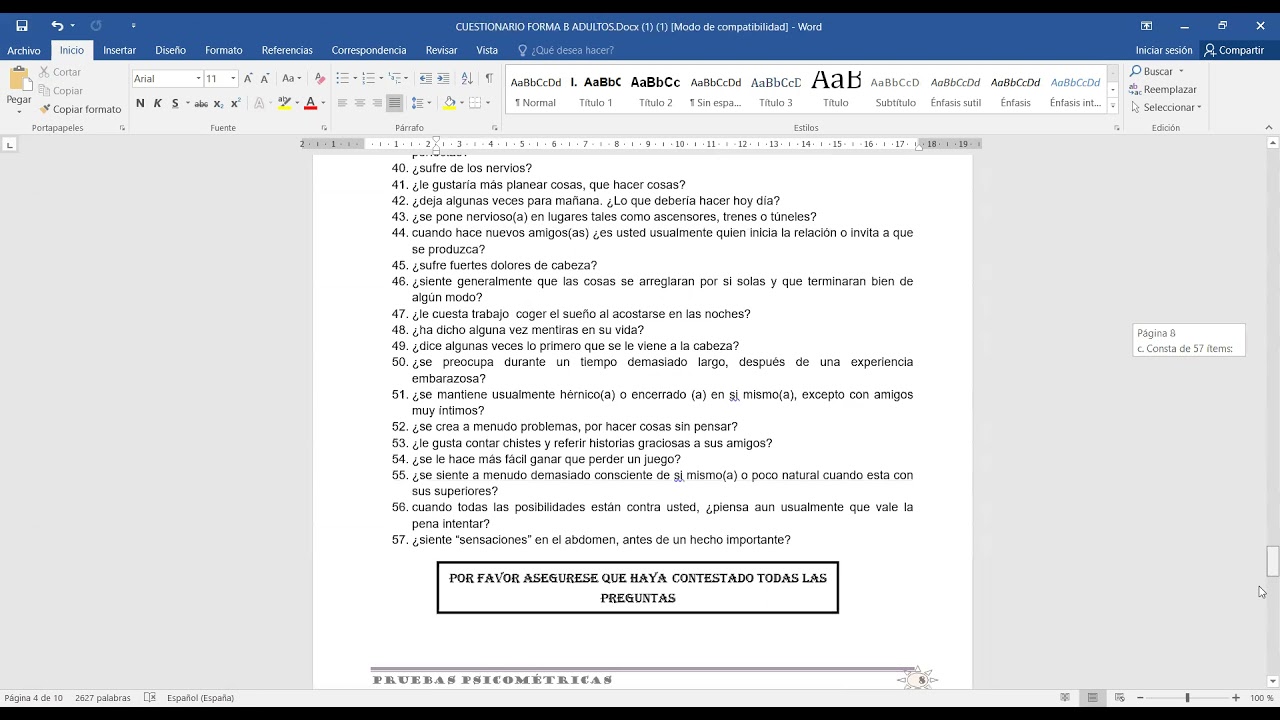Click the decrease indent icon
Viewport: 1280px width, 720px height.
coord(426,78)
